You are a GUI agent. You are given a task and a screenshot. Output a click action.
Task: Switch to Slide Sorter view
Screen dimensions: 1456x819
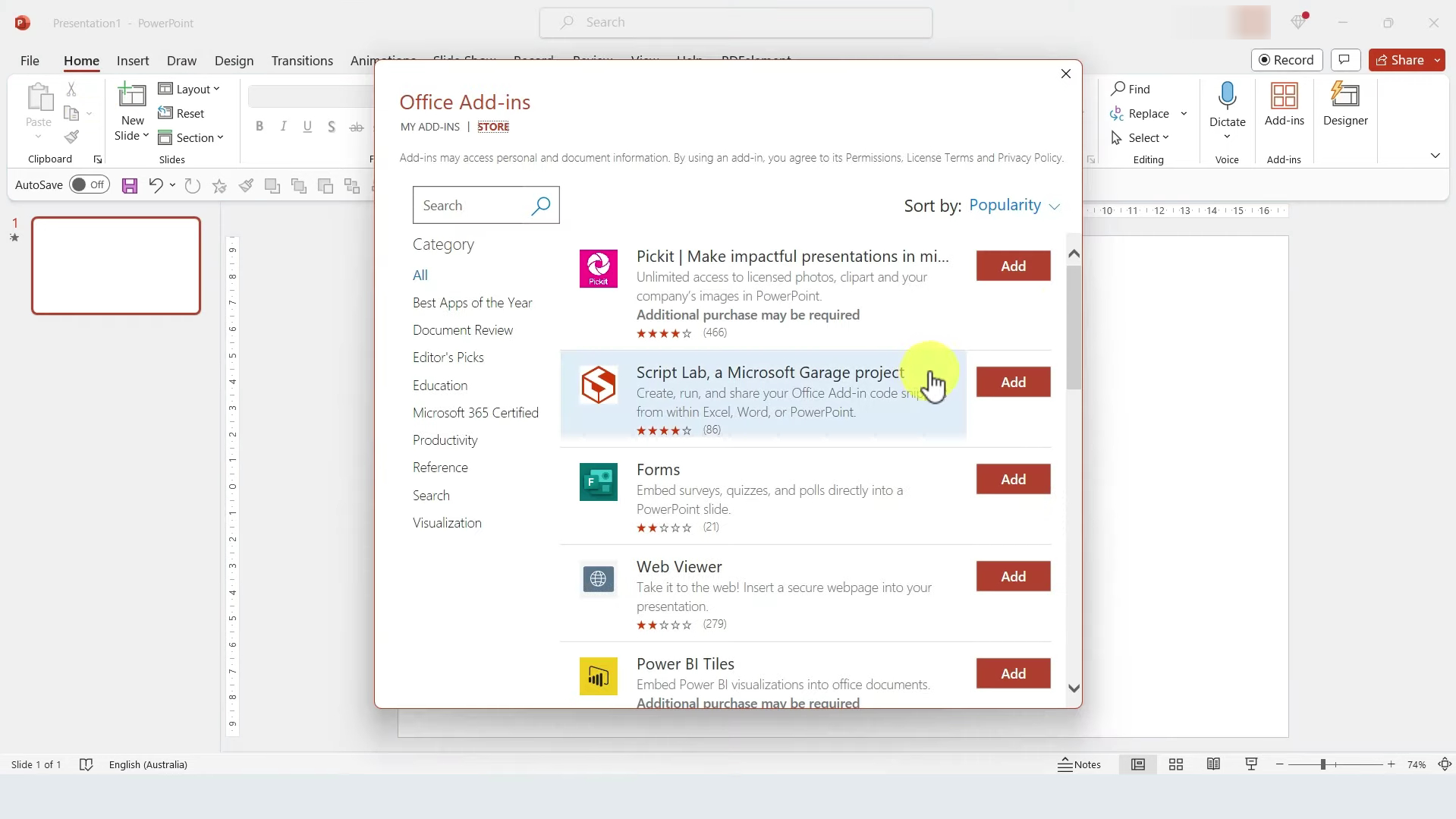coord(1175,764)
